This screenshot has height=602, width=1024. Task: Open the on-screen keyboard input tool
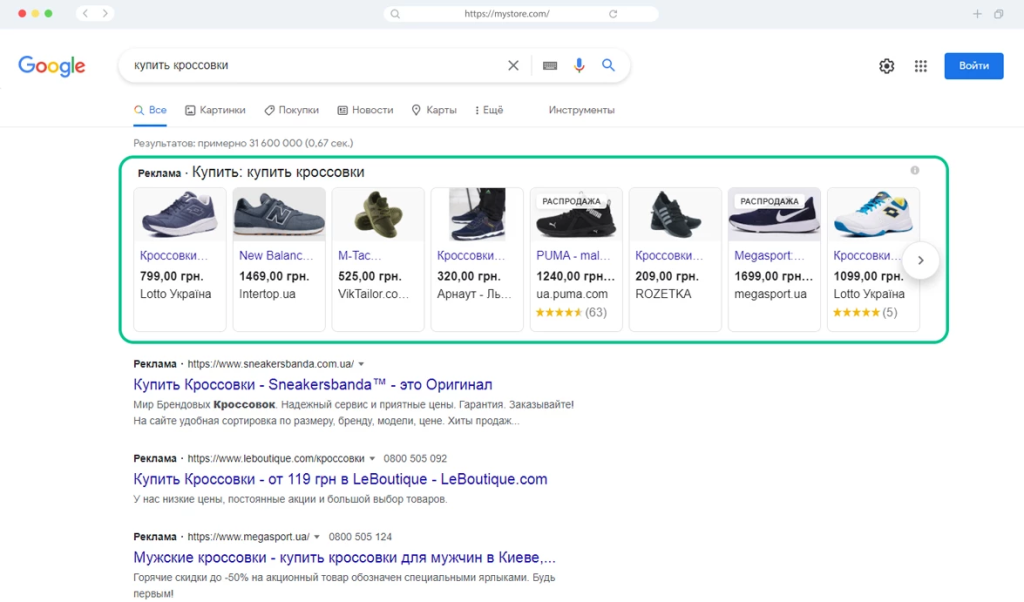(x=549, y=66)
